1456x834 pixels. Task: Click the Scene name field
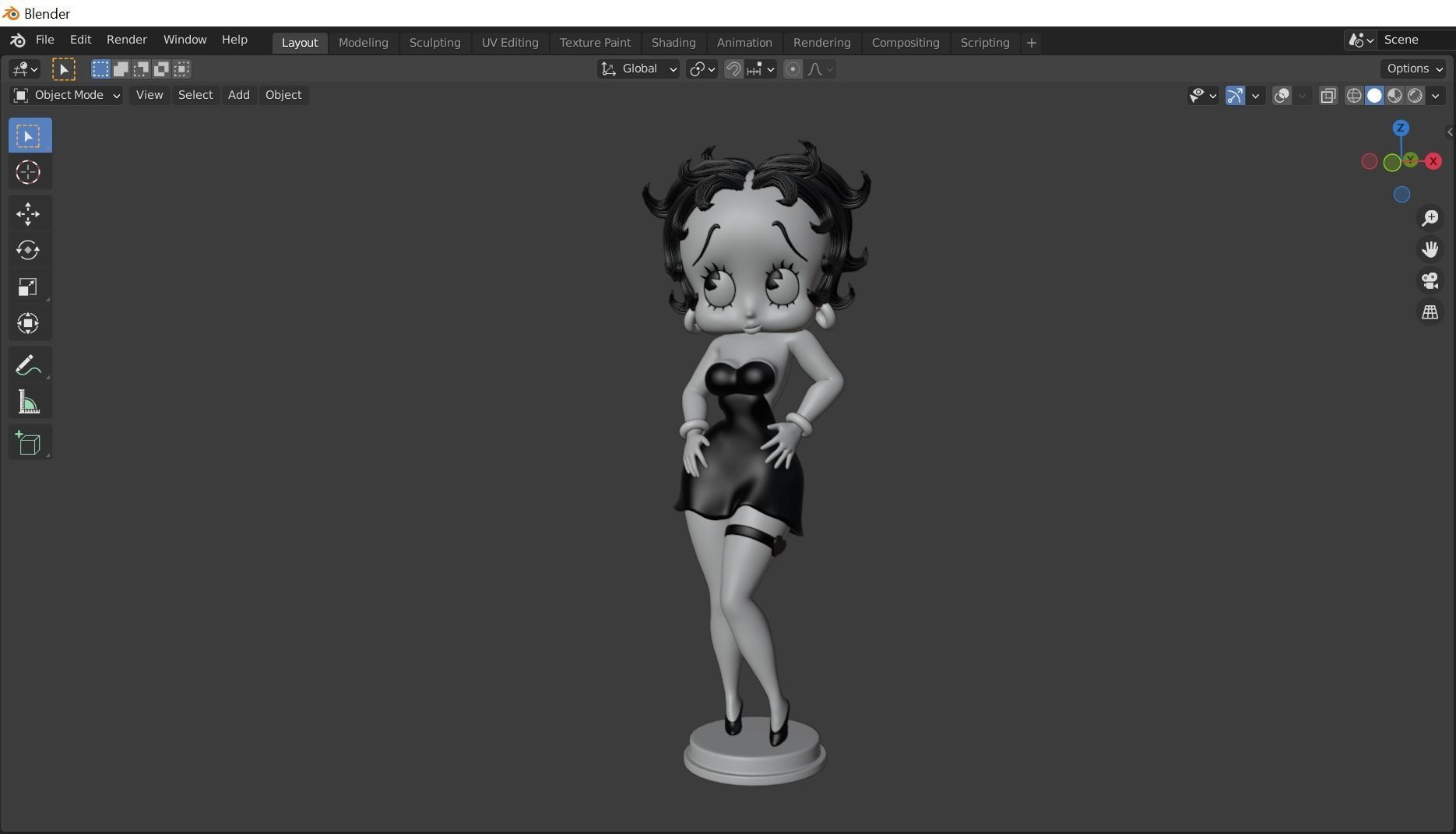(1416, 40)
